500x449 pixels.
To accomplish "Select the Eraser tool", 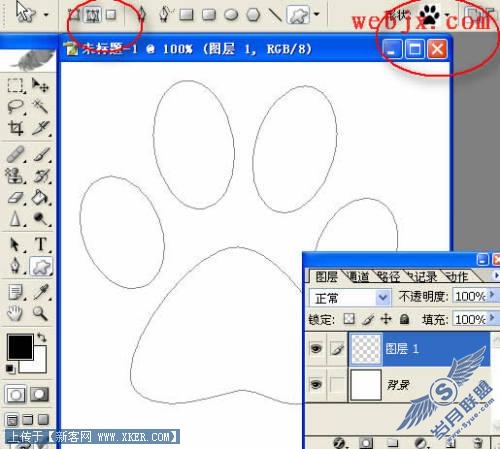I will pos(15,198).
